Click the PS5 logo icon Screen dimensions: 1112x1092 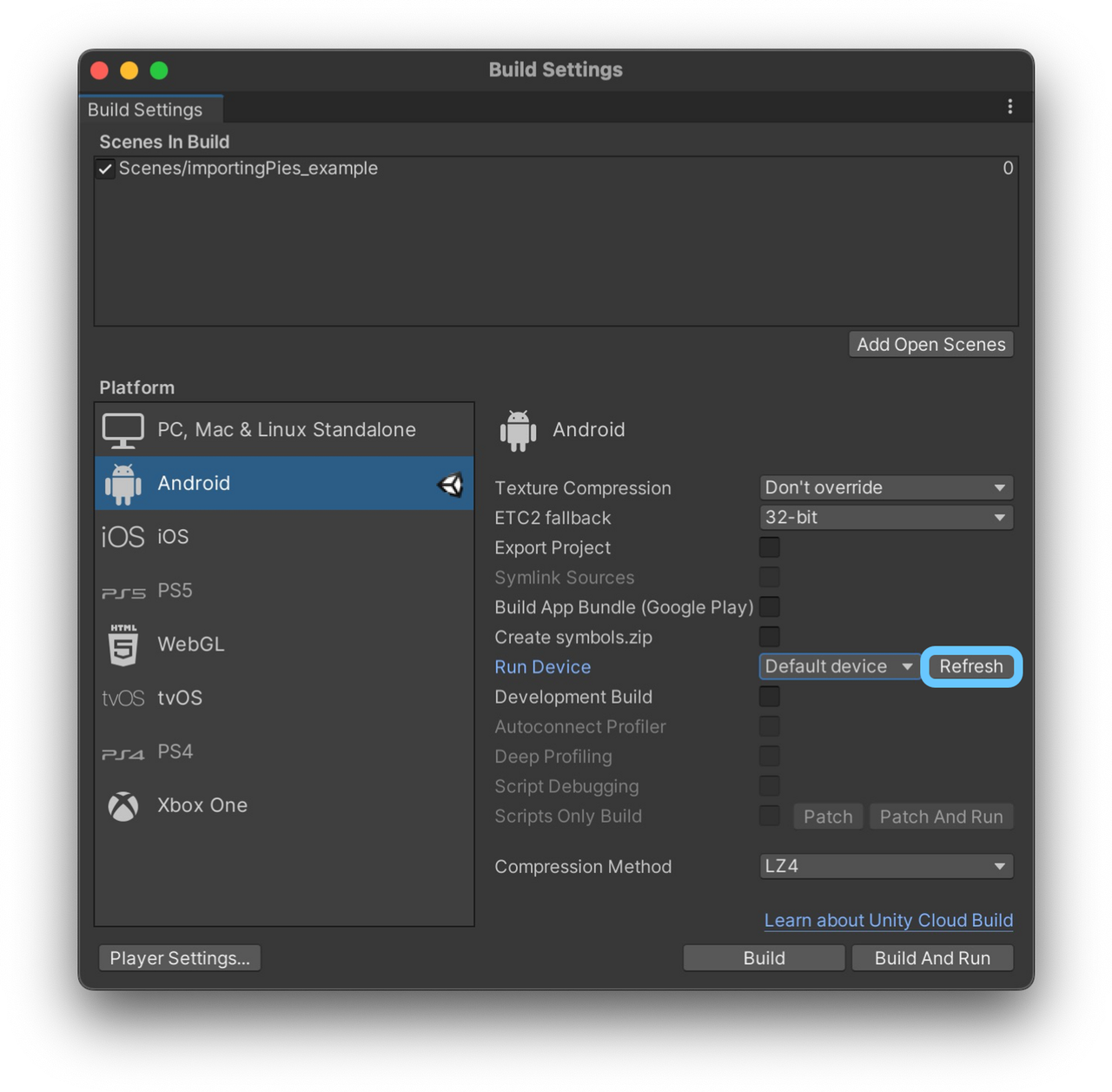[123, 592]
